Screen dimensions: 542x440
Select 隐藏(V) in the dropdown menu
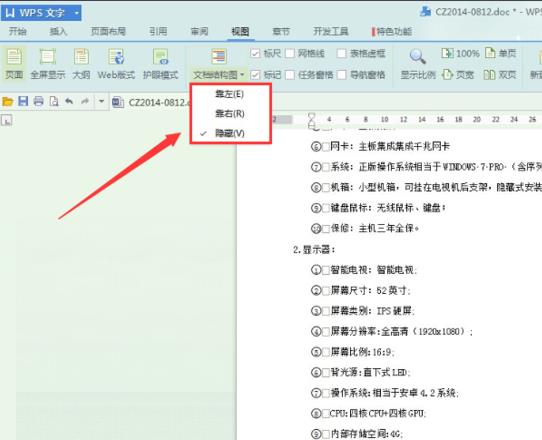pyautogui.click(x=230, y=133)
